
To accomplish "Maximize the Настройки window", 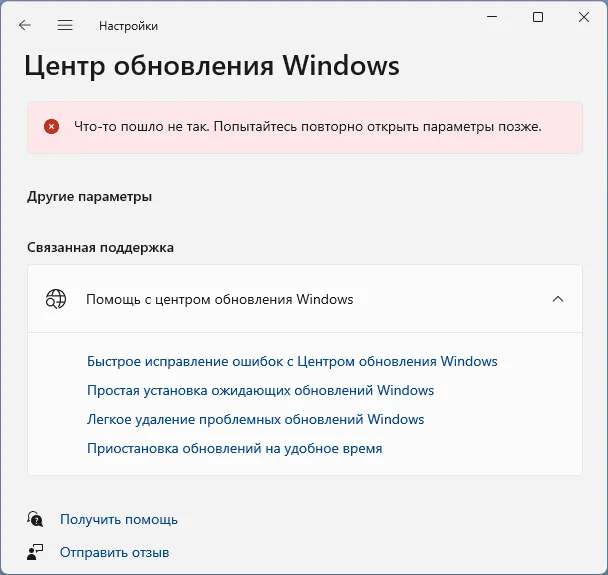I will [x=538, y=17].
